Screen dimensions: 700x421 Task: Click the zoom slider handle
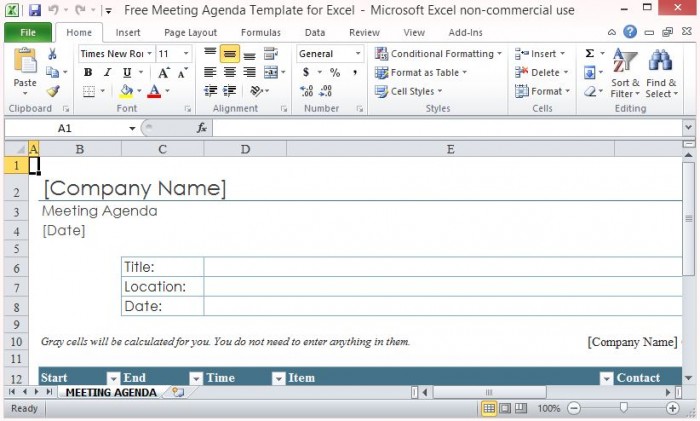pos(623,407)
